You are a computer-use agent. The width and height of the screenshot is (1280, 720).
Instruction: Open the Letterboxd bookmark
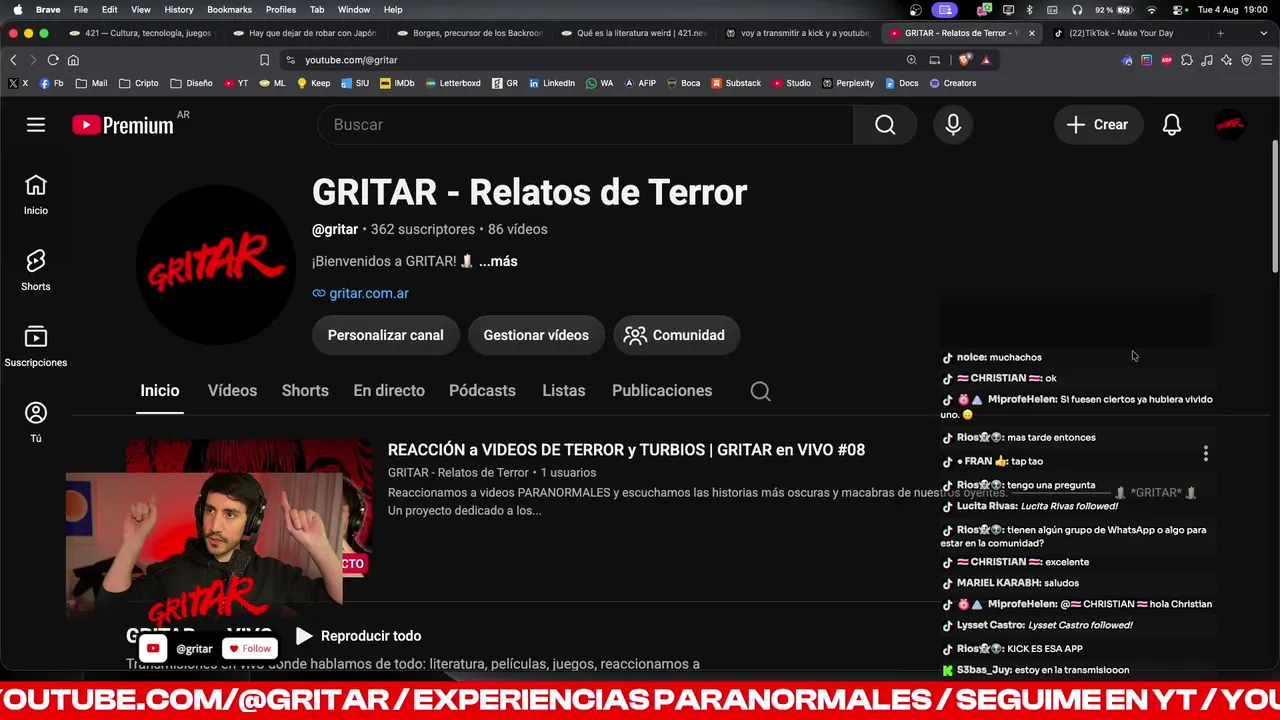pyautogui.click(x=453, y=83)
